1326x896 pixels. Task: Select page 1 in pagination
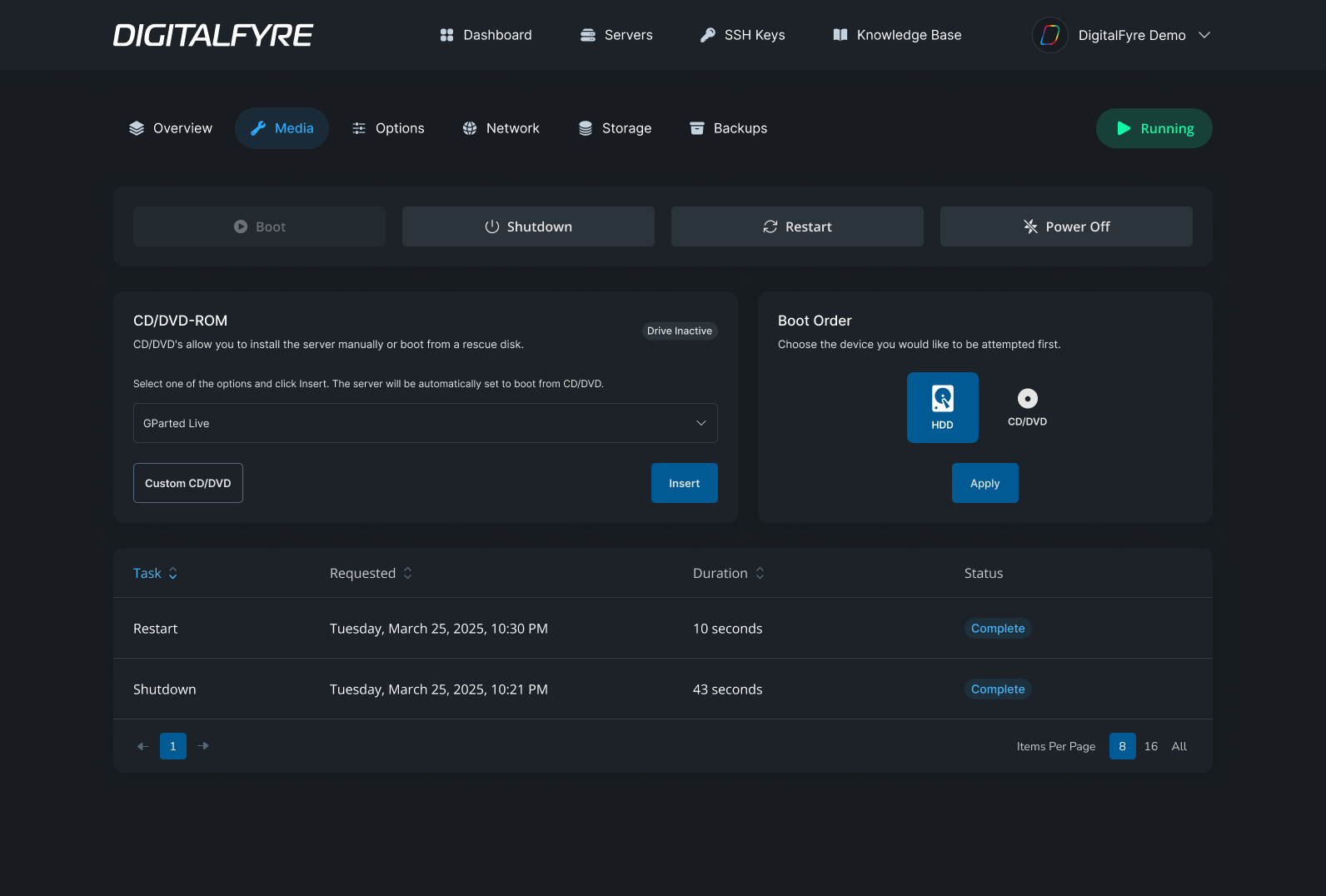pyautogui.click(x=173, y=746)
